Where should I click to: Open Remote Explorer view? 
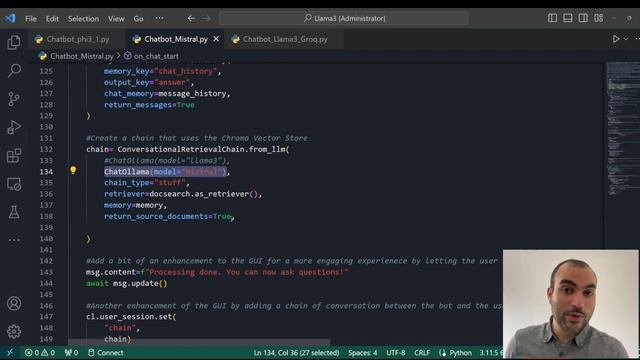pos(14,184)
